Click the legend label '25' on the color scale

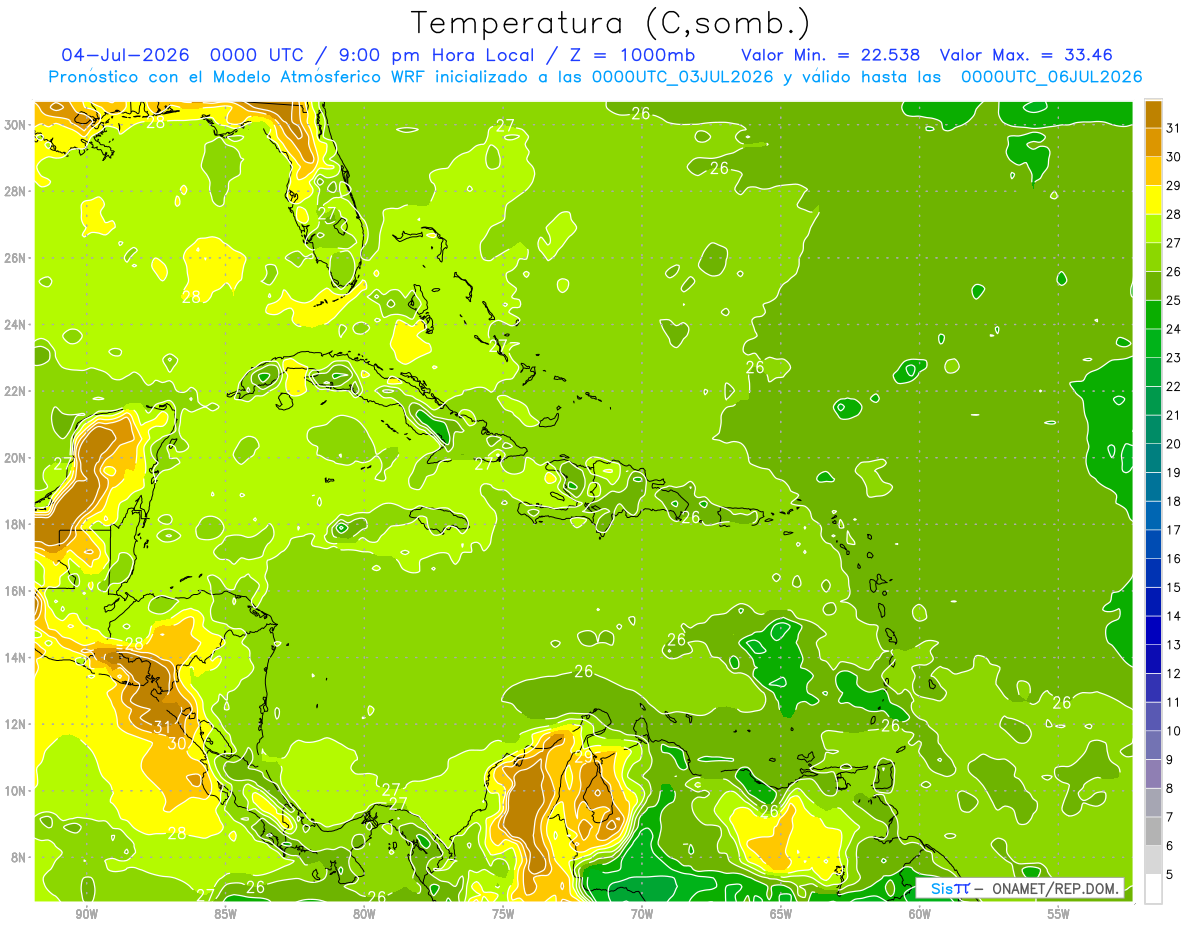(x=1174, y=301)
